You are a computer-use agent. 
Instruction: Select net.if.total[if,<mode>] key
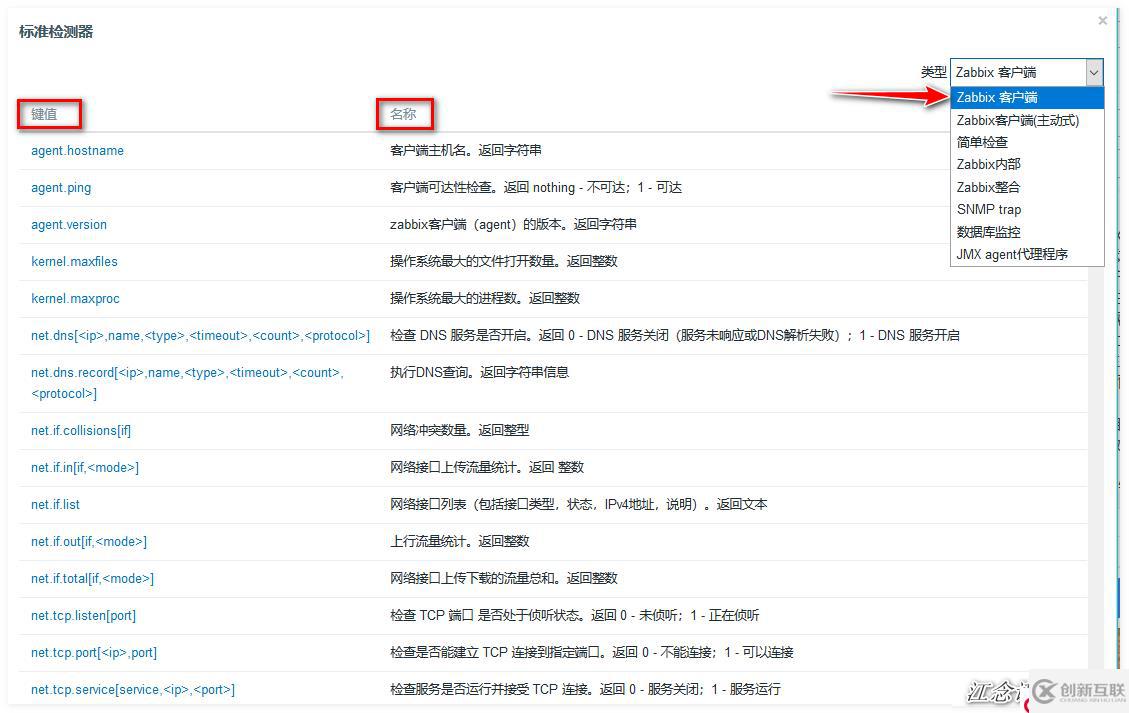92,578
